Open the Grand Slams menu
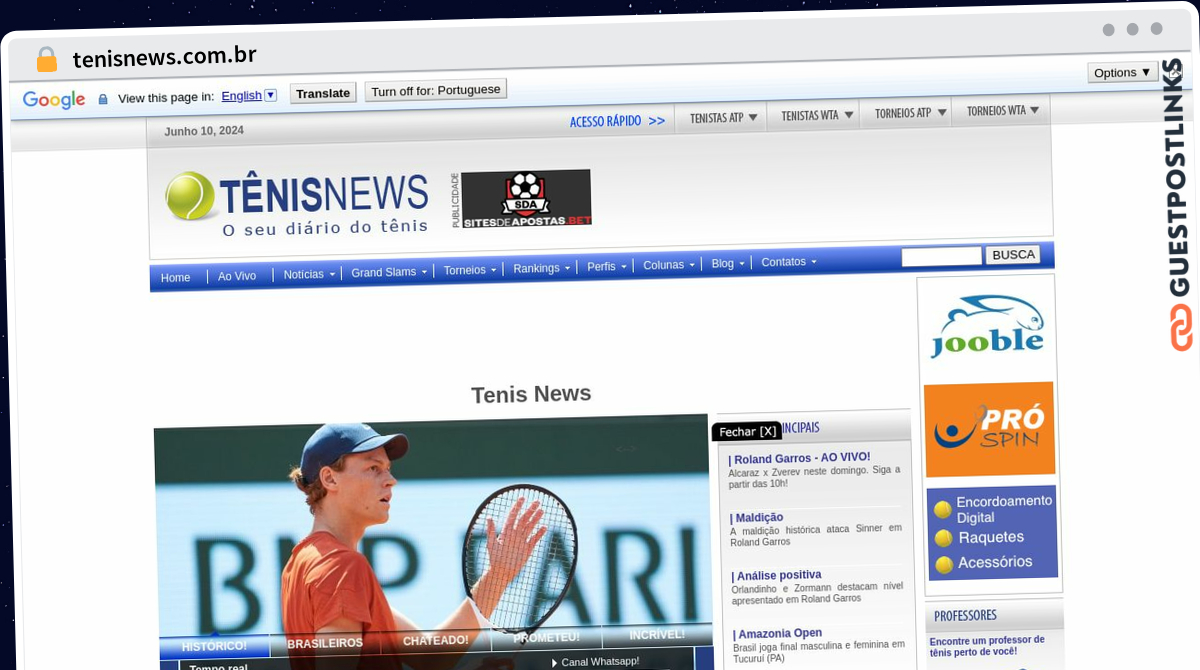This screenshot has width=1200, height=670. (389, 272)
